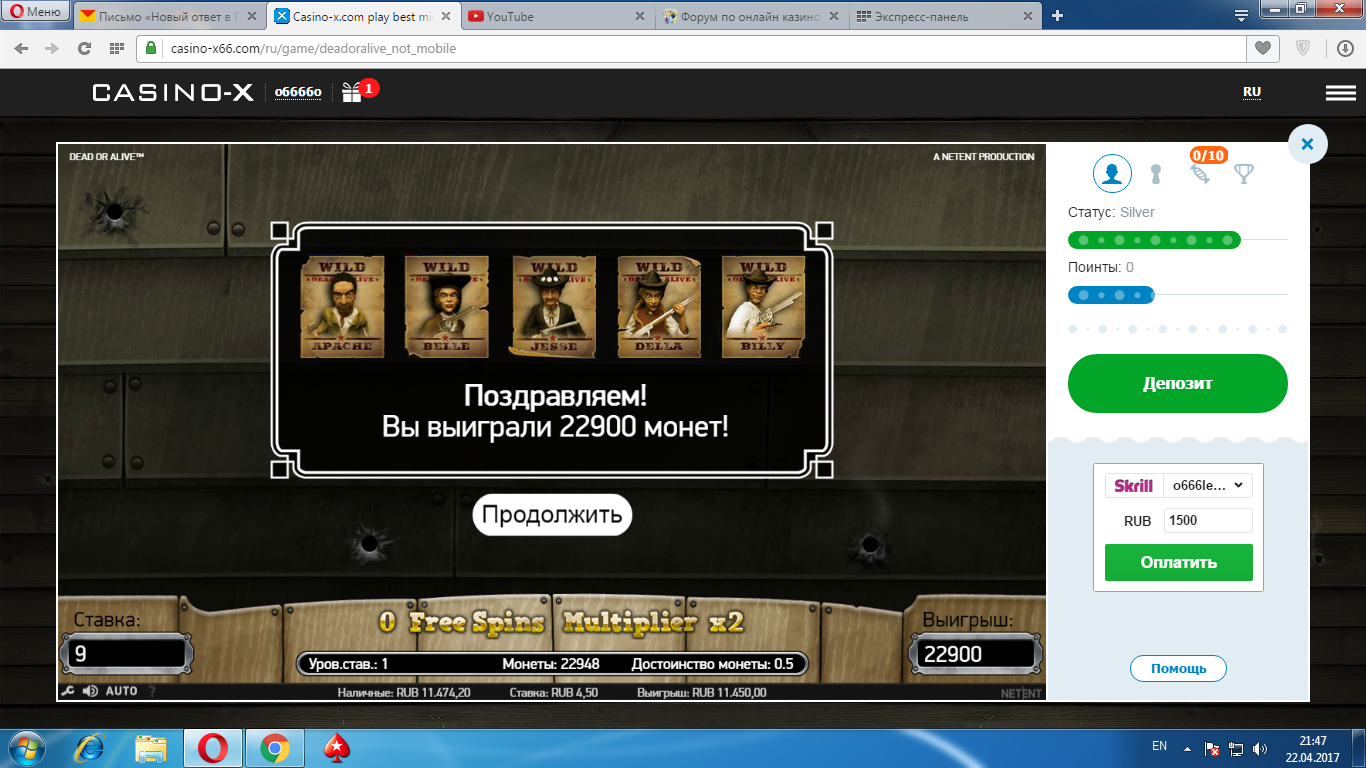The height and width of the screenshot is (768, 1366).
Task: Open game settings wrench icon
Action: coord(68,691)
